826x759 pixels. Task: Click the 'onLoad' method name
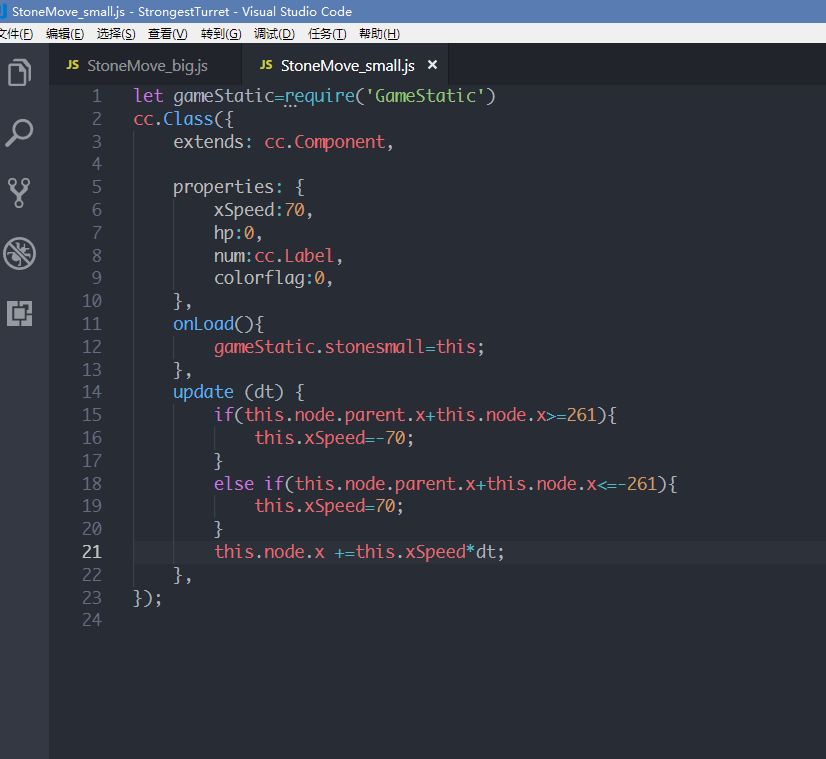tap(203, 323)
